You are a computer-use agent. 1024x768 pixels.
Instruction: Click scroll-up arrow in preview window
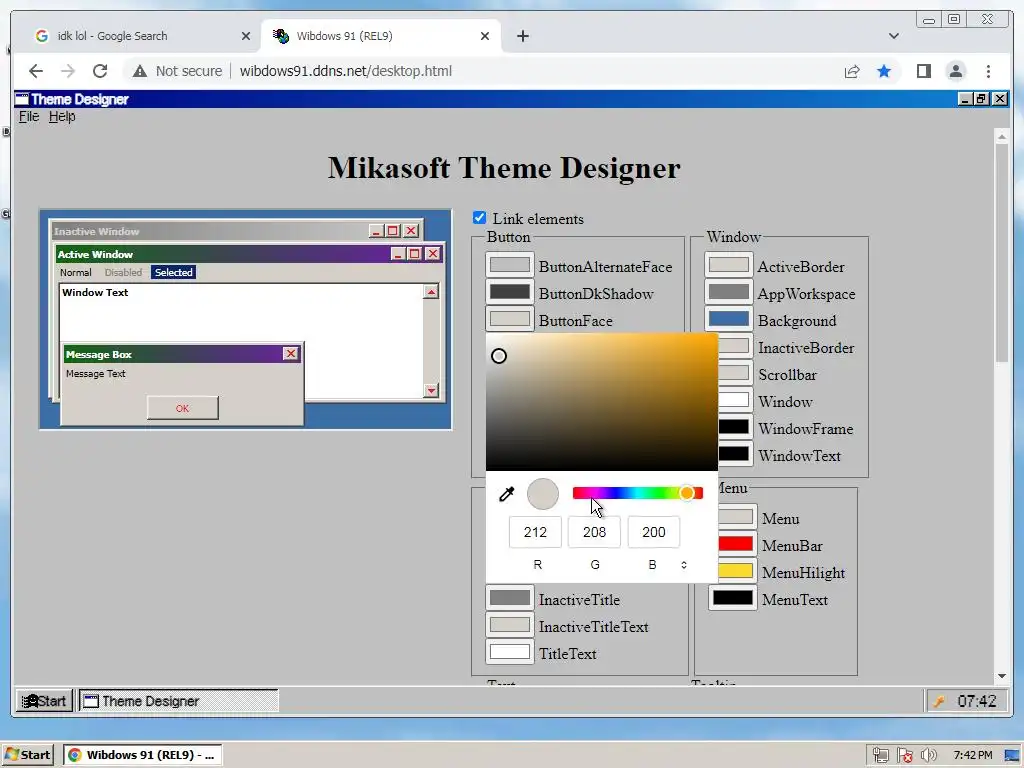[x=431, y=292]
